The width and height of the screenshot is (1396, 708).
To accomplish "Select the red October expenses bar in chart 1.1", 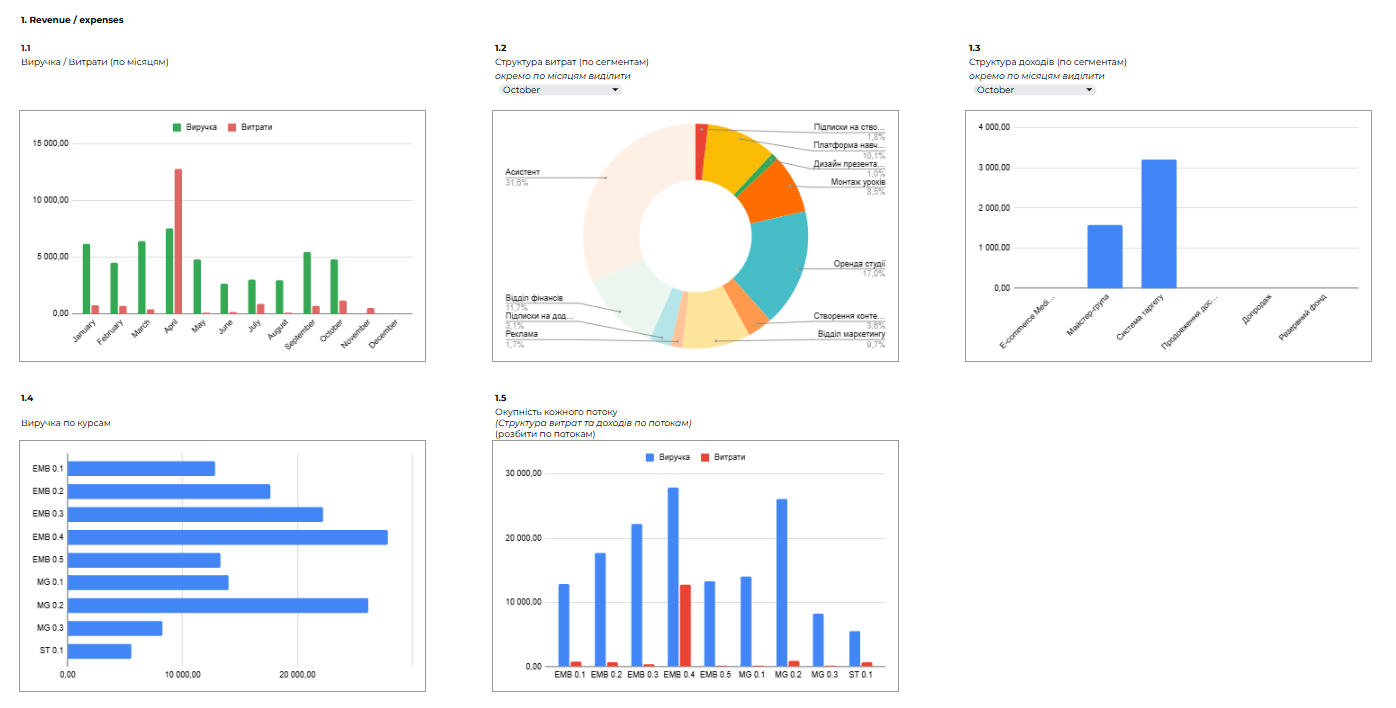I will [x=343, y=307].
